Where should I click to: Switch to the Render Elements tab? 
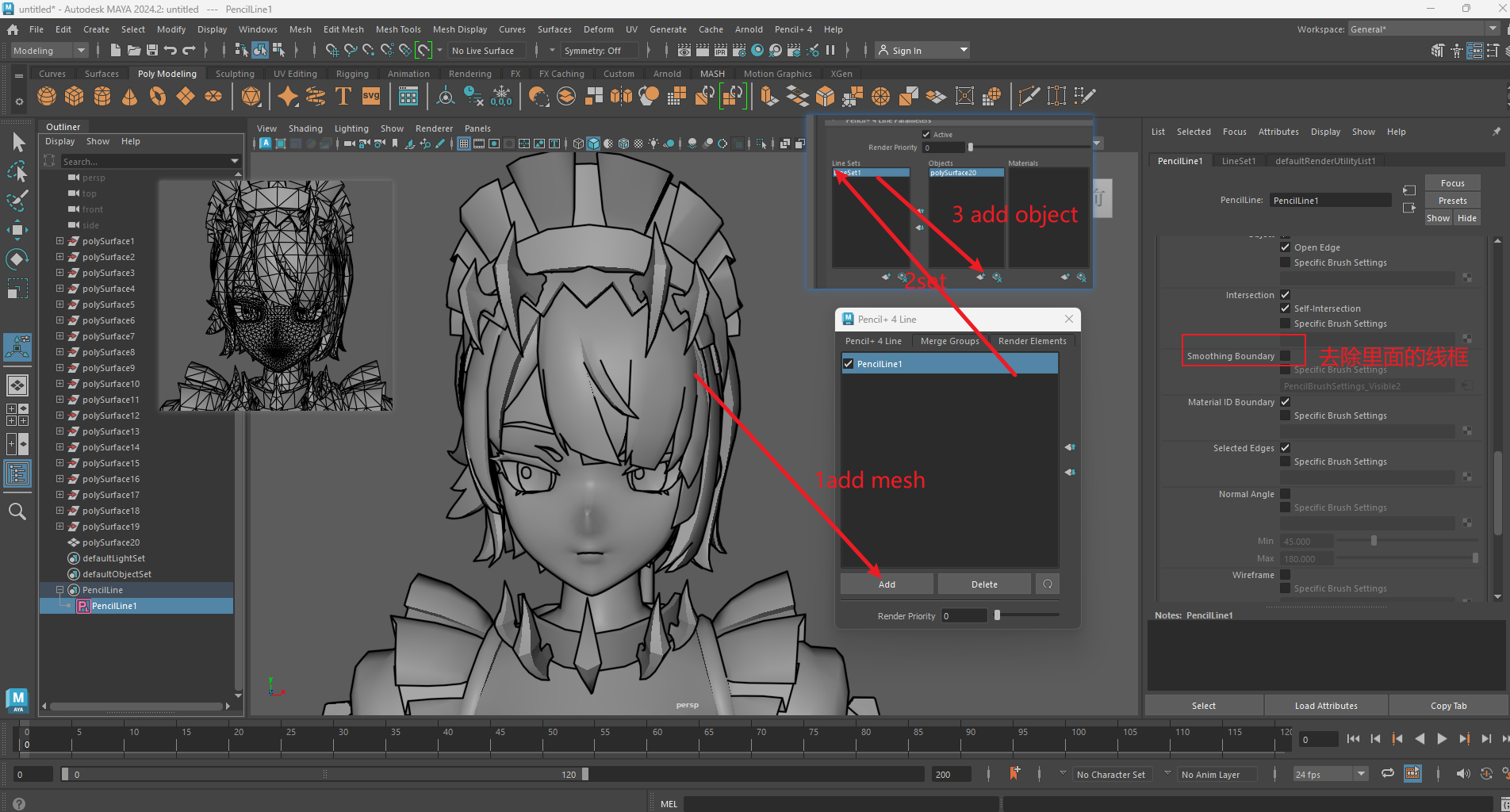1032,341
